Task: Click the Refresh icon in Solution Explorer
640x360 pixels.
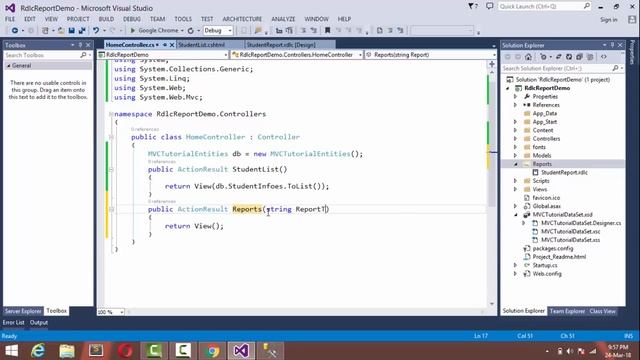Action: 569,57
